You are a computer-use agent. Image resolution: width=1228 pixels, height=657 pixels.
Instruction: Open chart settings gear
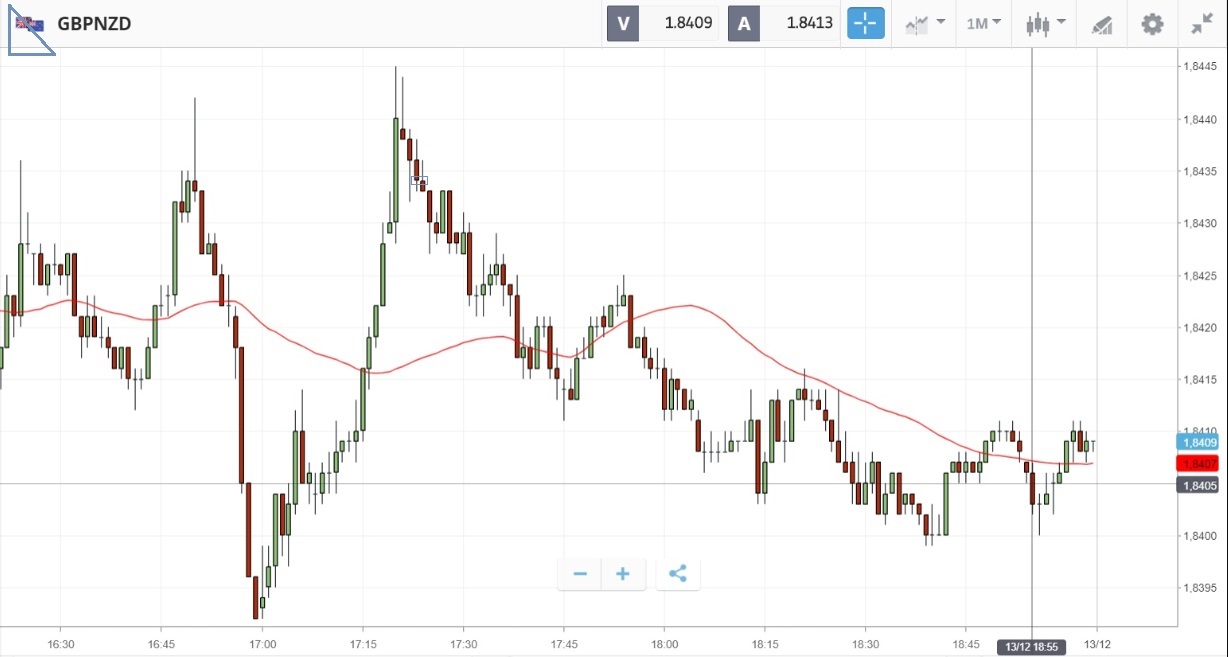point(1152,24)
